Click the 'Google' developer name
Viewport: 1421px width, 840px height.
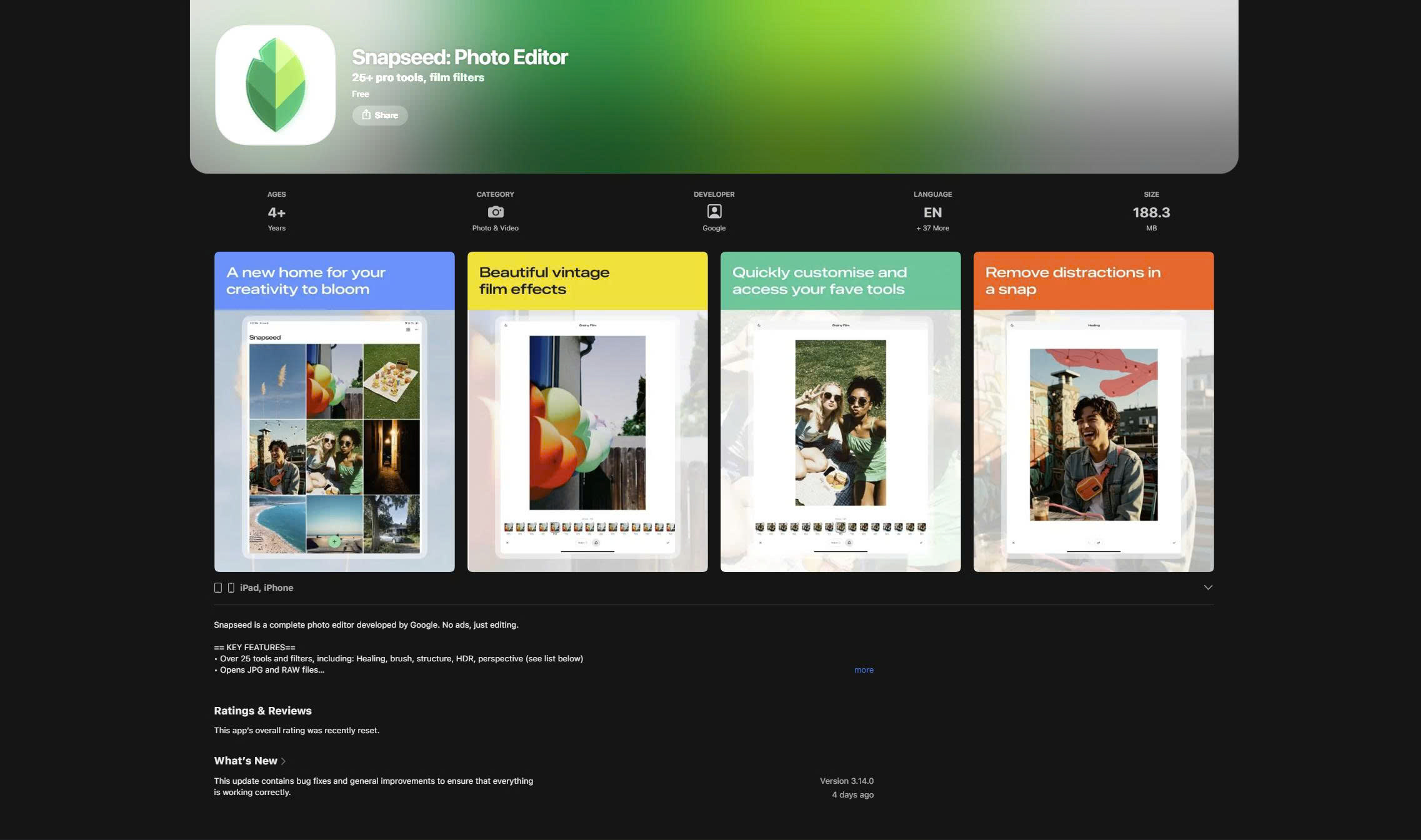pos(714,229)
